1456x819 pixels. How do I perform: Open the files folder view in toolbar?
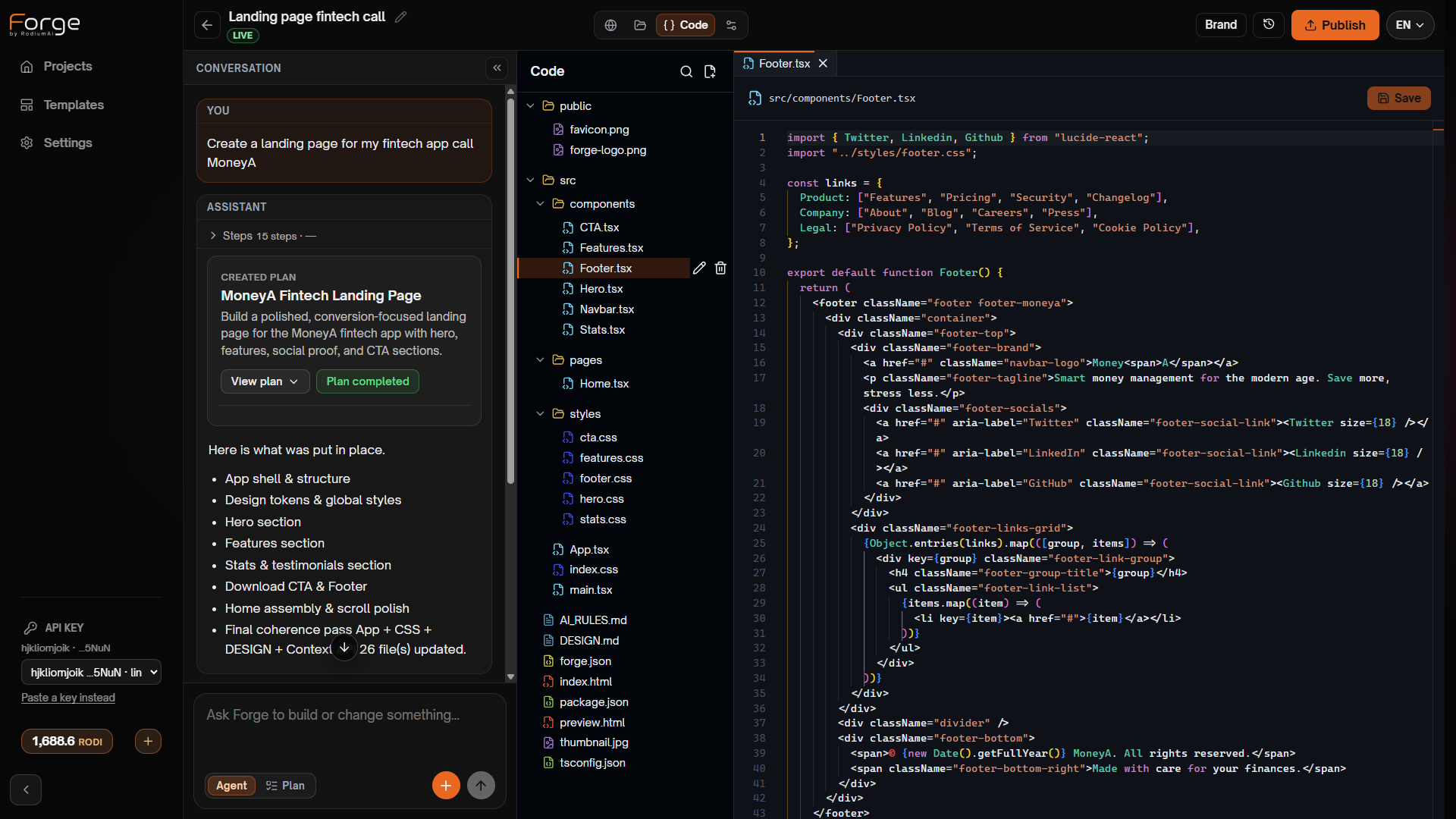pos(640,25)
